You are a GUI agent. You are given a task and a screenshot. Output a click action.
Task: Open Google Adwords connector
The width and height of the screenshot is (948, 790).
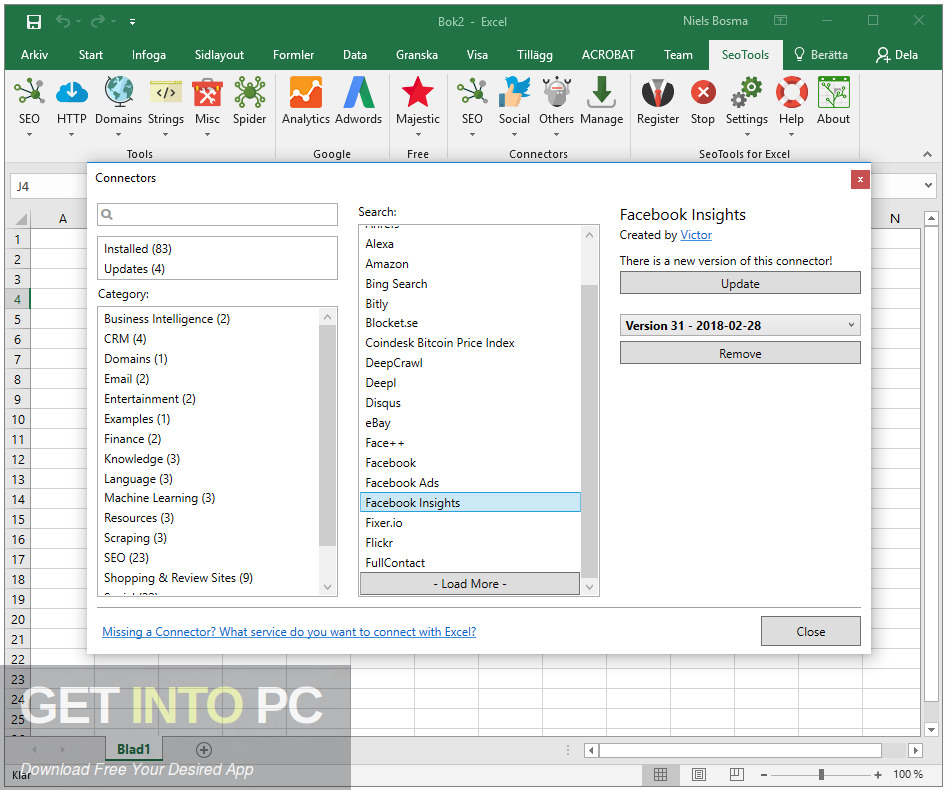point(359,102)
